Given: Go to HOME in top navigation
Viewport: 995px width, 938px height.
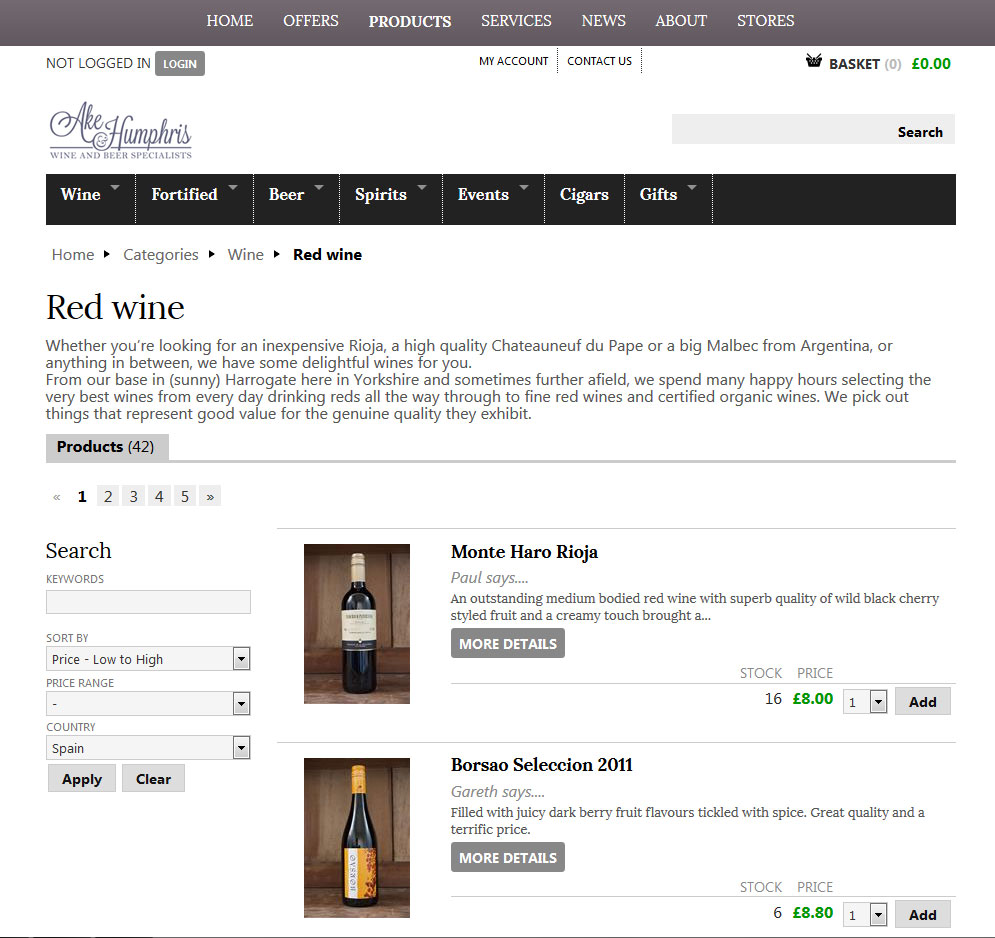Looking at the screenshot, I should coord(230,21).
